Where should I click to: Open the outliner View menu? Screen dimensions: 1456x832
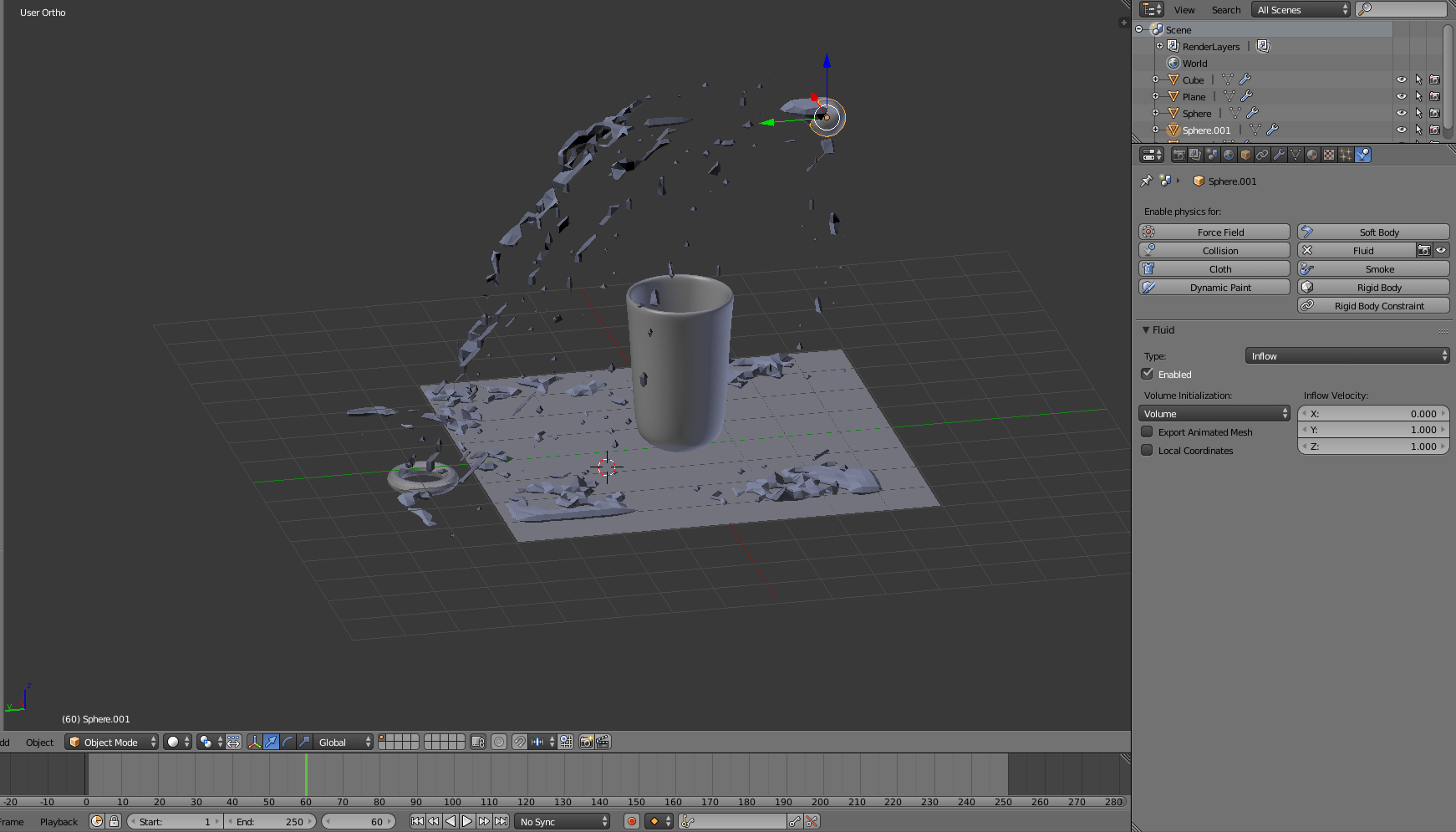(x=1184, y=10)
